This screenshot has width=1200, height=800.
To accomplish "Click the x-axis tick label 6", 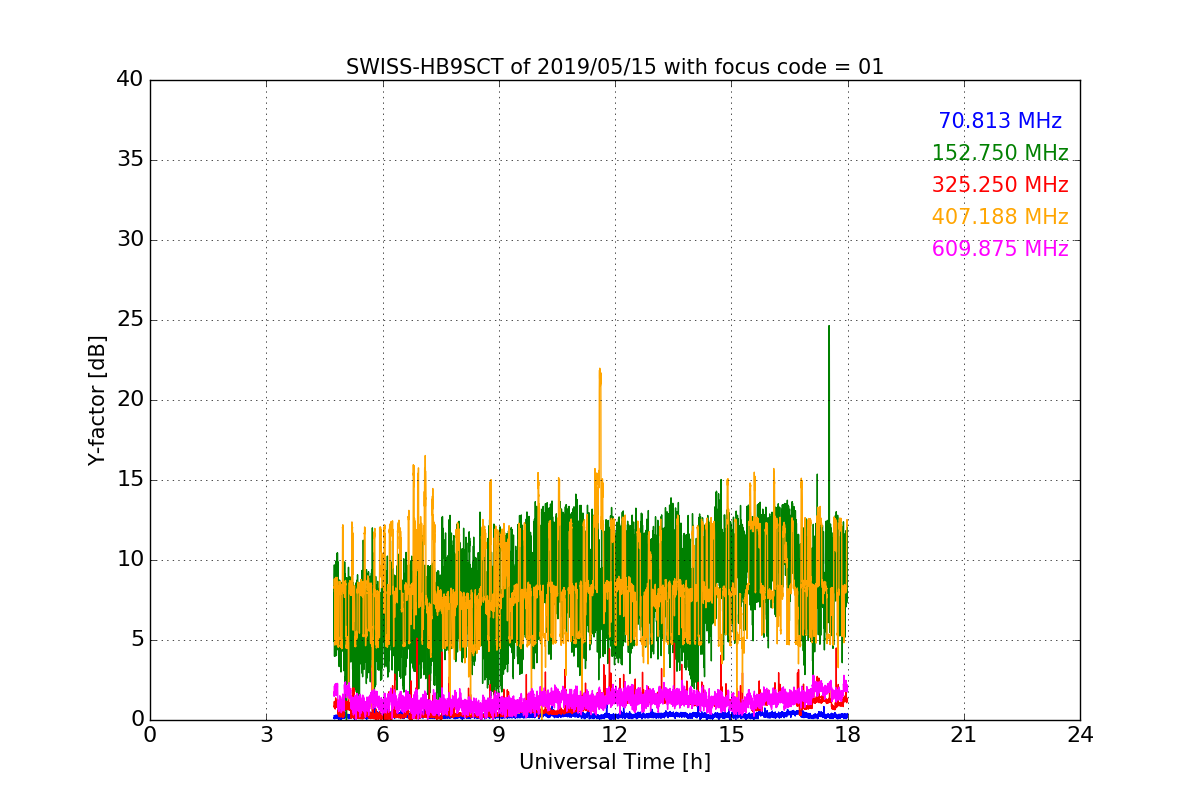I will tap(383, 735).
